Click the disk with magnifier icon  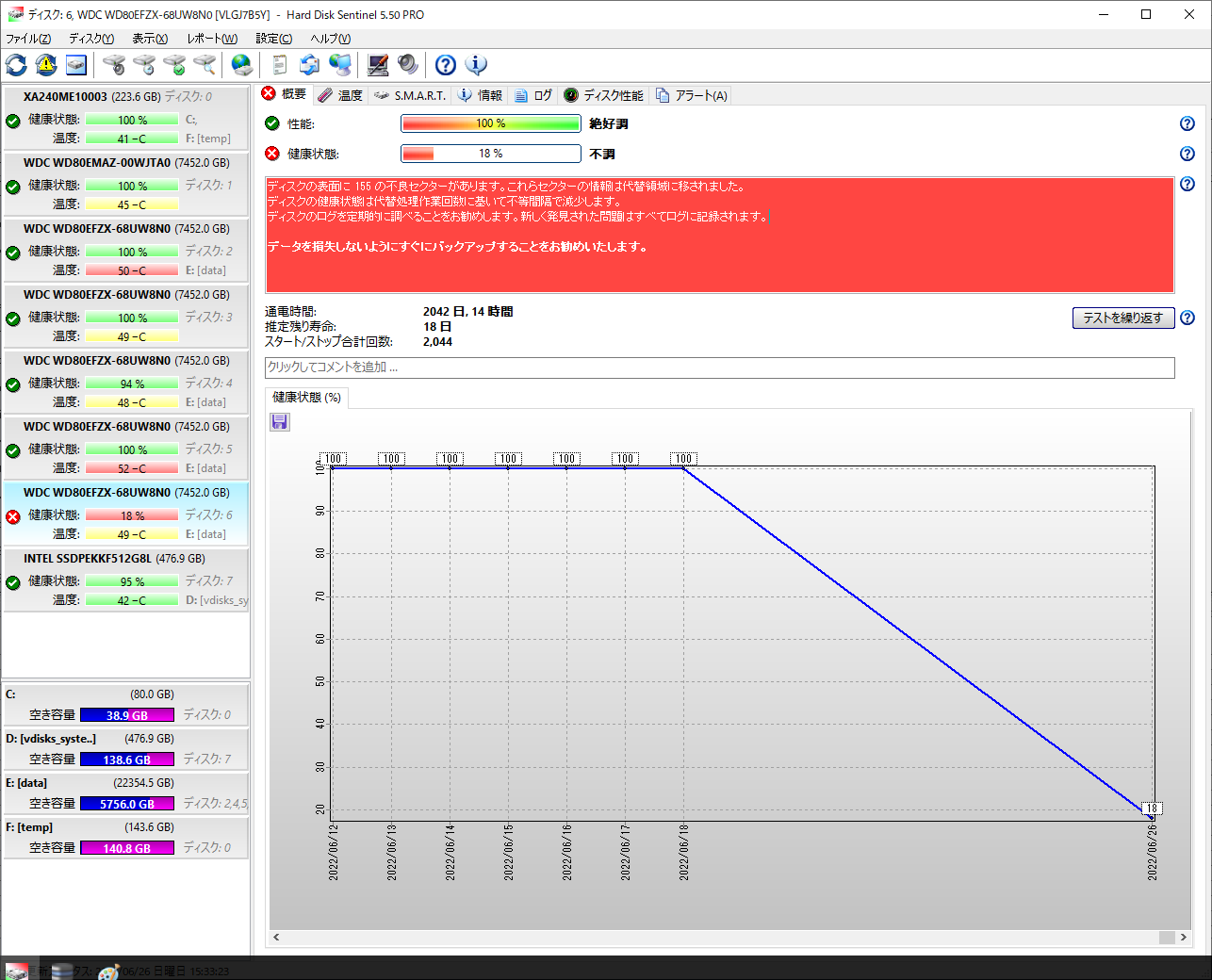click(x=205, y=65)
